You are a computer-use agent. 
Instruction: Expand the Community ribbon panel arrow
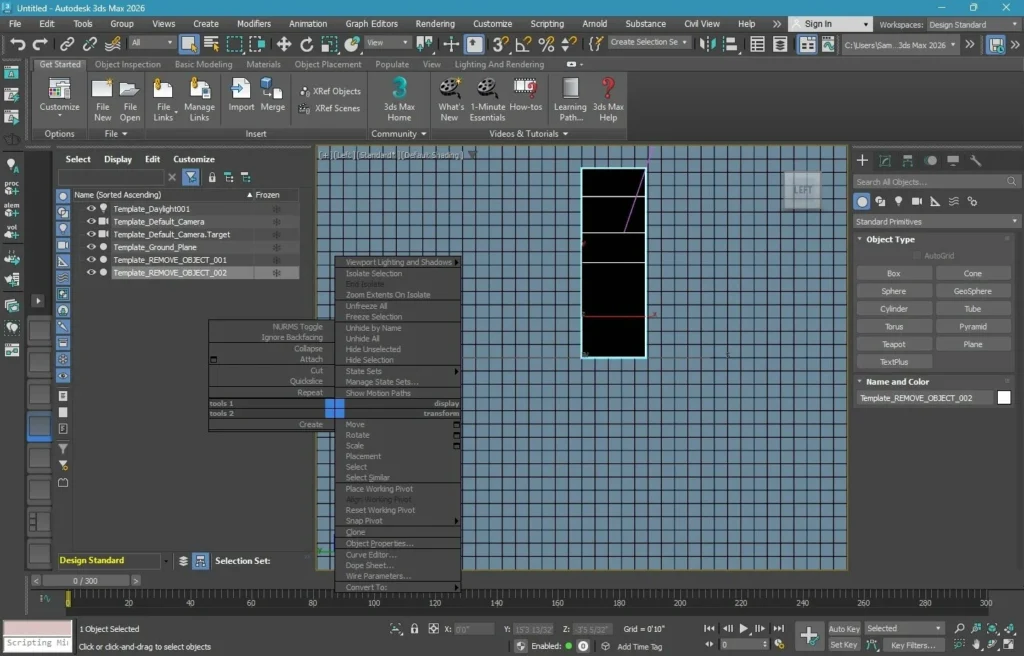423,134
